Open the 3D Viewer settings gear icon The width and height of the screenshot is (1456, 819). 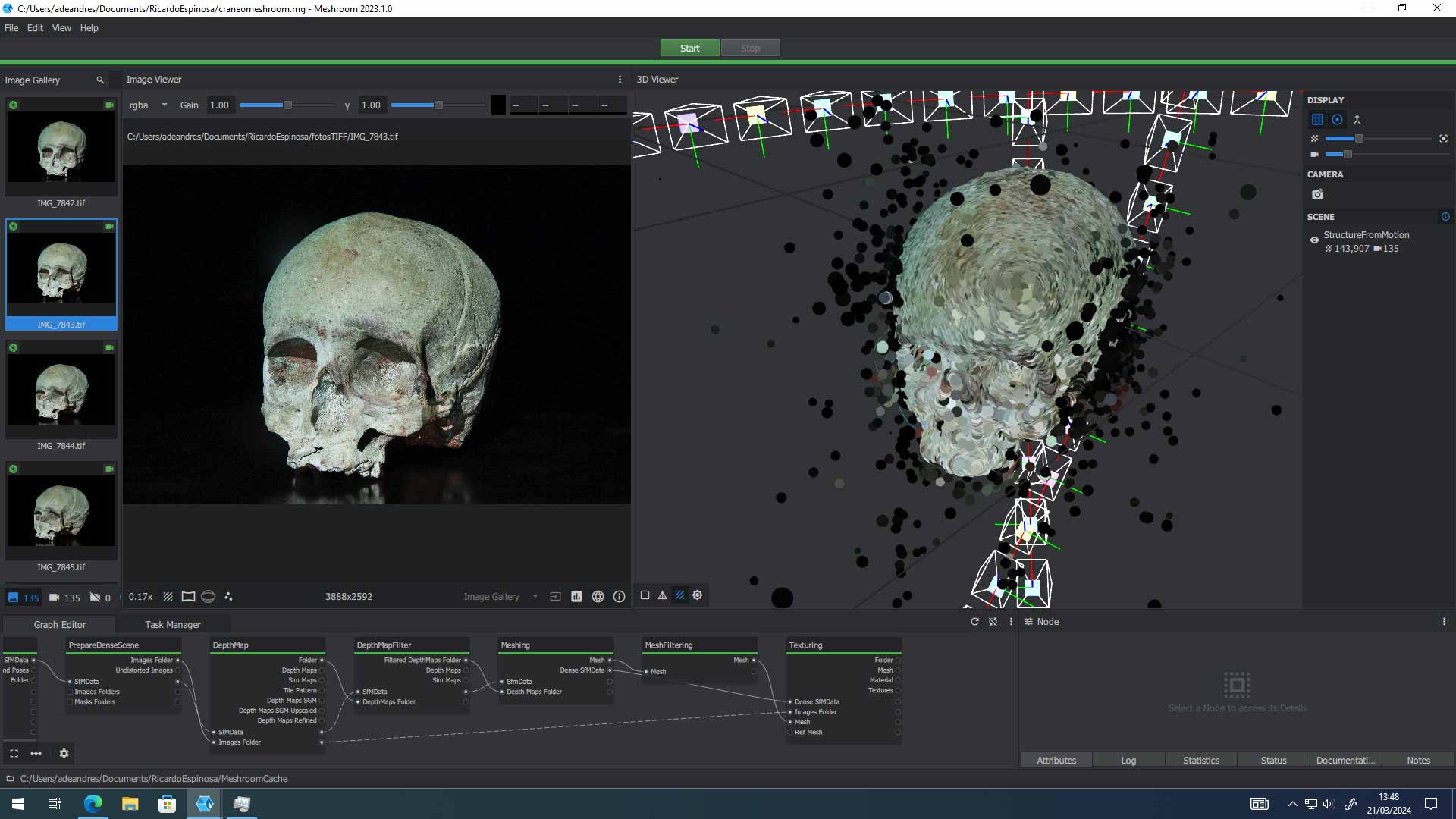697,595
